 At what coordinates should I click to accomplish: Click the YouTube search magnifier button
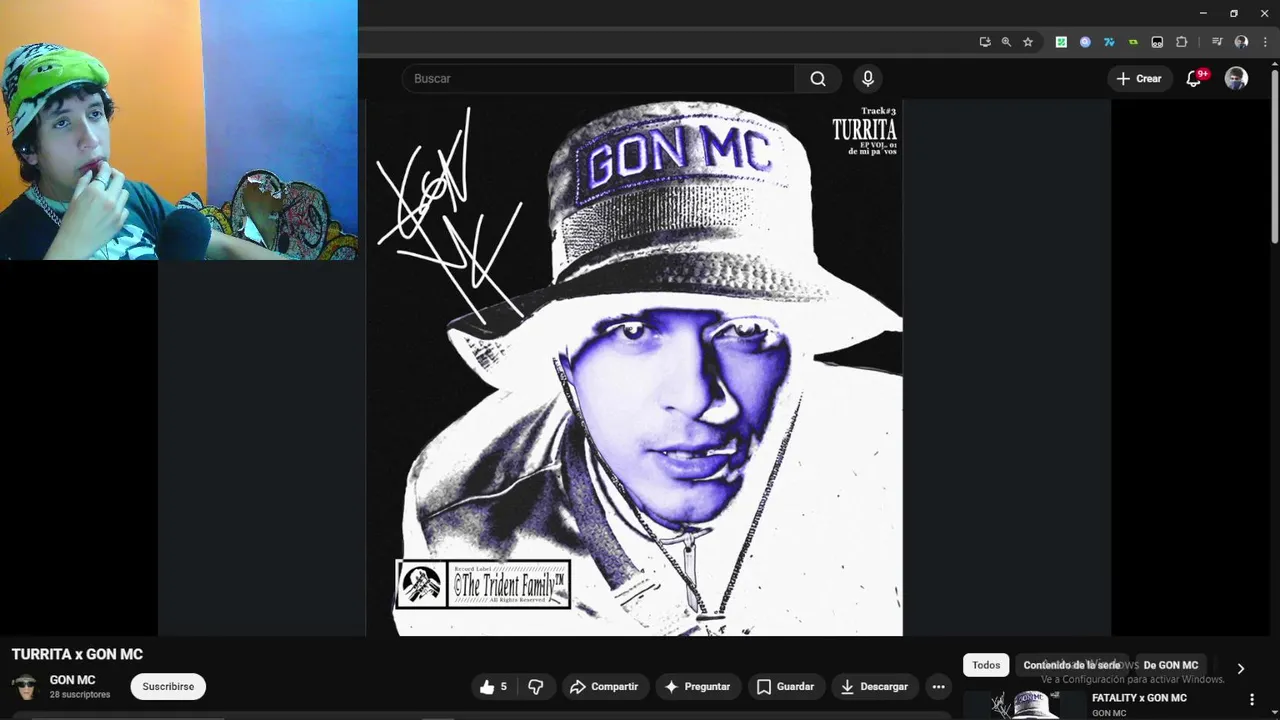[x=818, y=79]
